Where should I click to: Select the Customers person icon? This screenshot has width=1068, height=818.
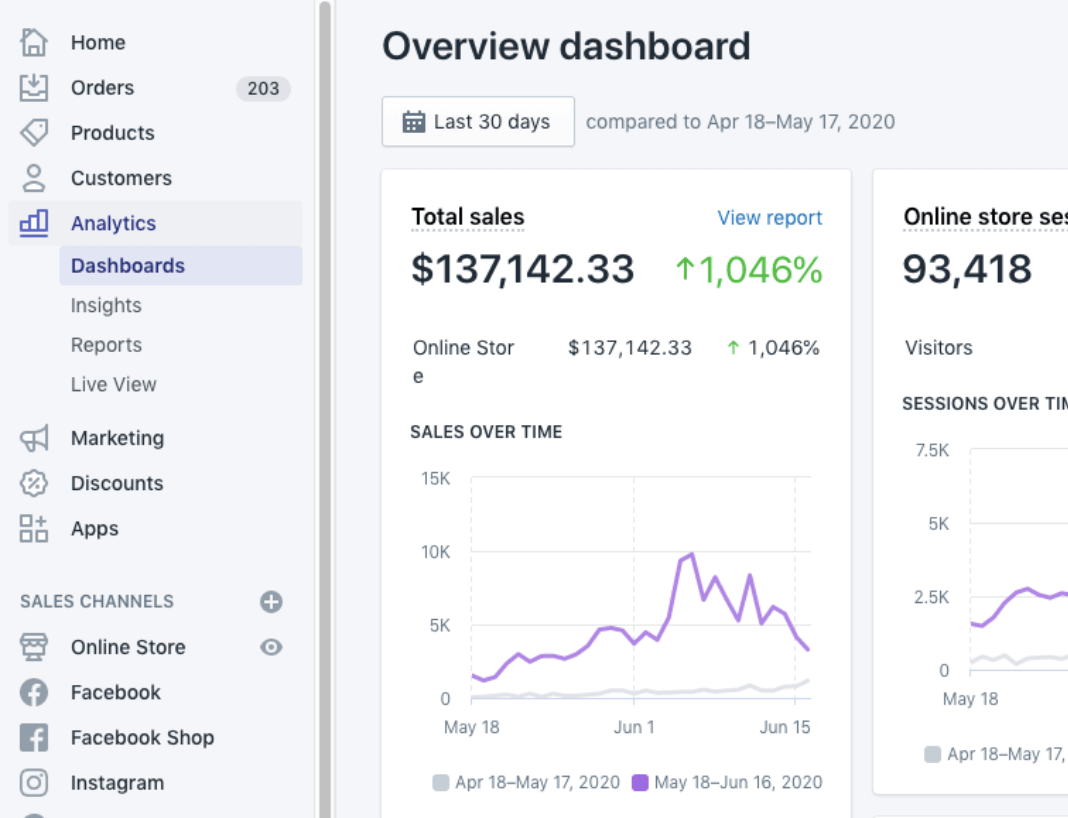tap(34, 178)
